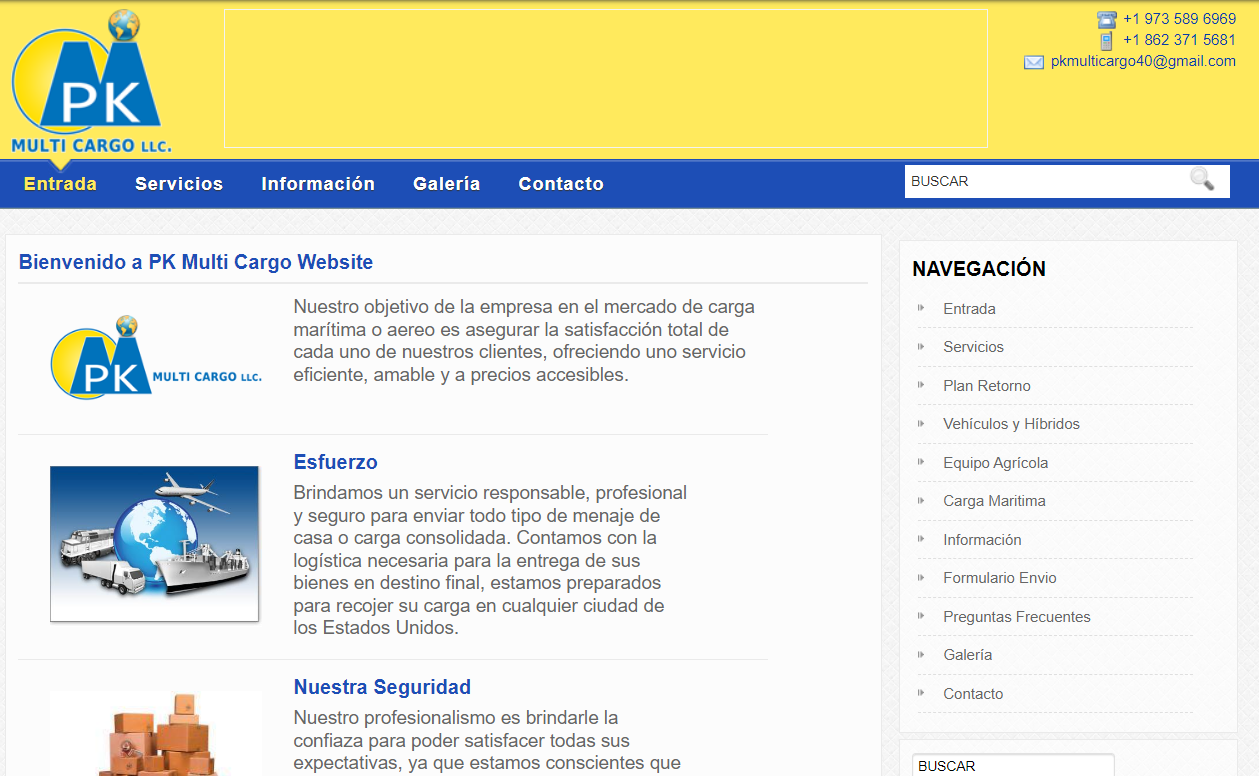Click the PK logo image in welcome section
Viewport: 1259px width, 776px height.
[155, 358]
